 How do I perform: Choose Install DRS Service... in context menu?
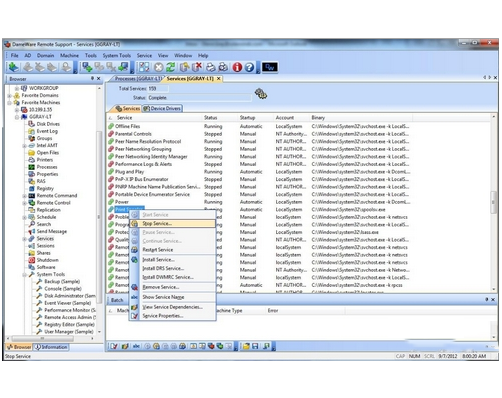tap(173, 268)
